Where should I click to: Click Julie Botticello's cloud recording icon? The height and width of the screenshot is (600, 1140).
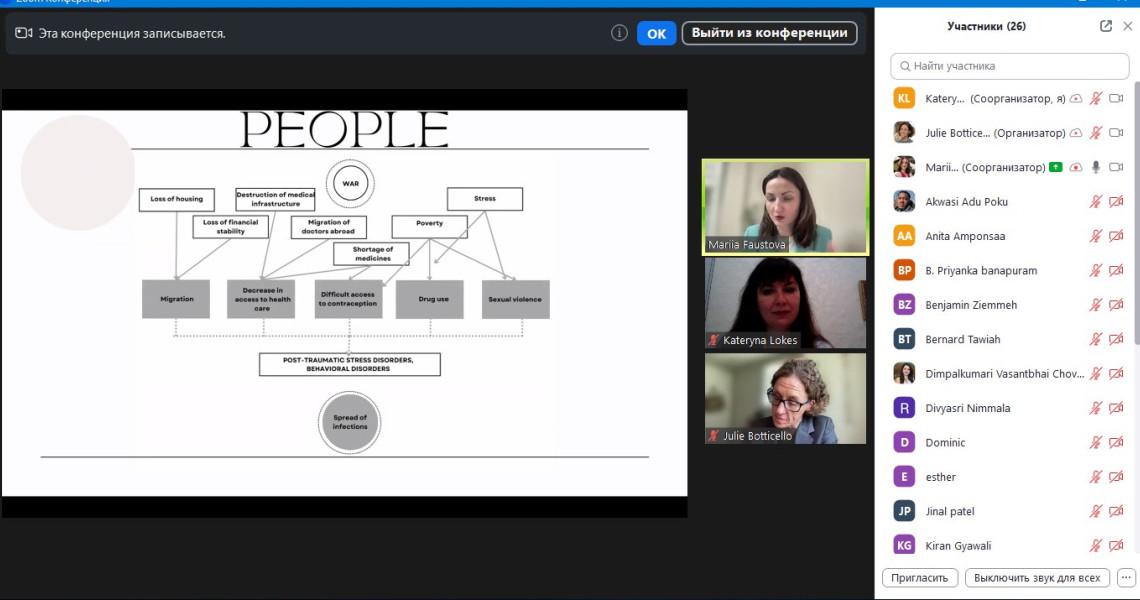click(x=1076, y=133)
